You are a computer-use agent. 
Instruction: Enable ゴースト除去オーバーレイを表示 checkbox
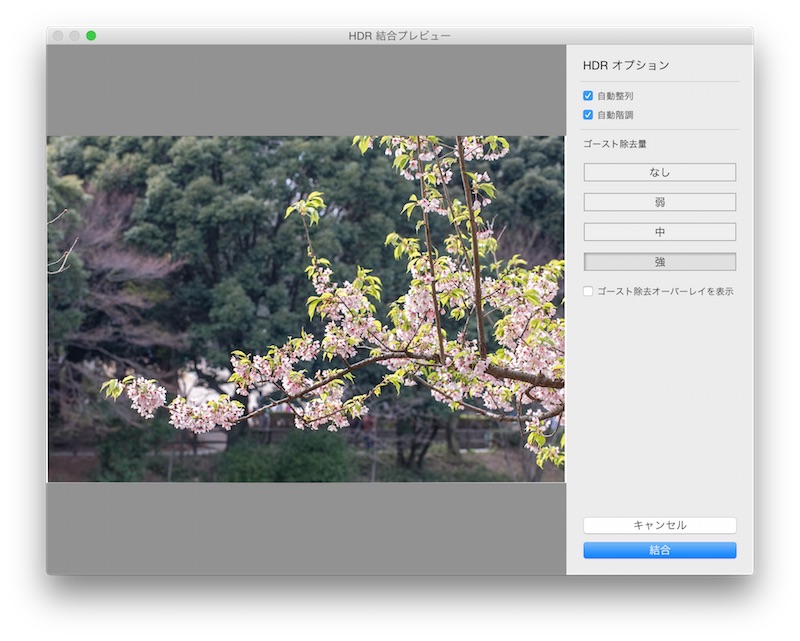coord(588,291)
